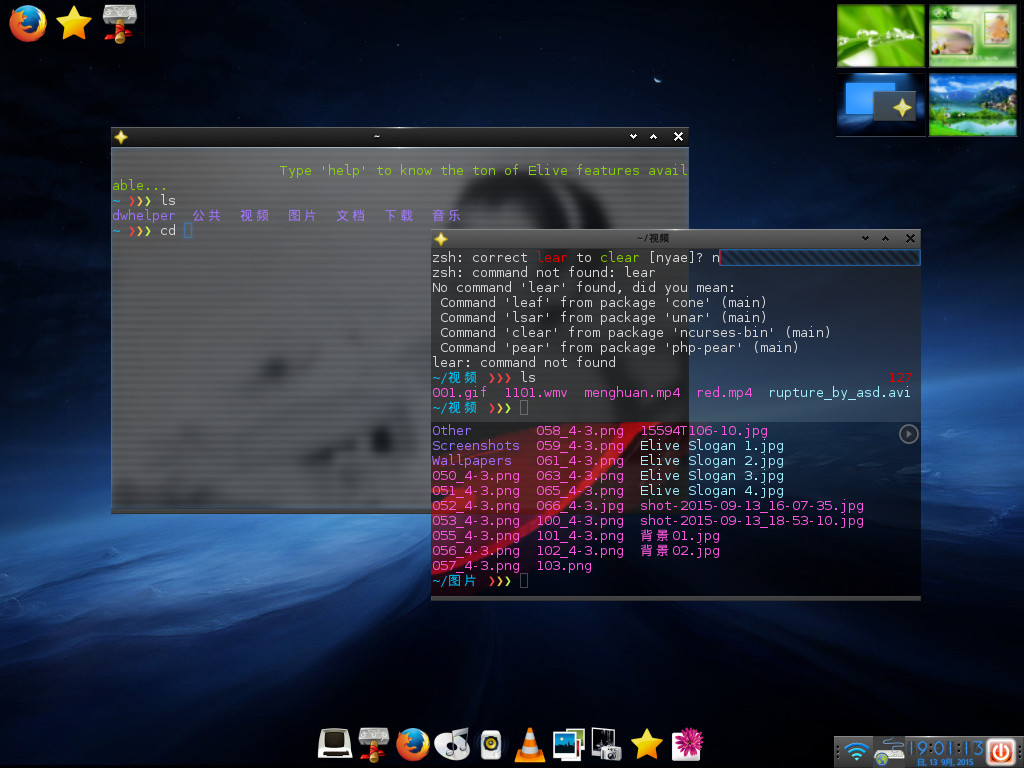Screen dimensions: 1024x768
Task: Click the round arrow button in the ~/图片 pane
Action: click(908, 434)
